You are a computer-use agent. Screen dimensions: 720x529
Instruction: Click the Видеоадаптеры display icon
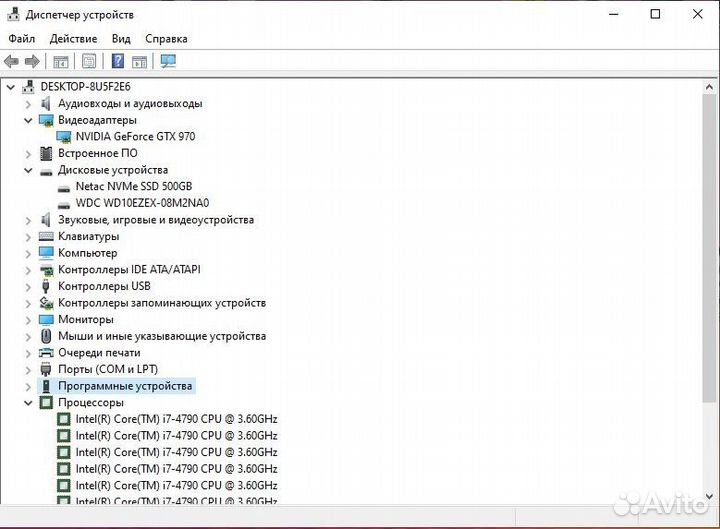coord(46,120)
